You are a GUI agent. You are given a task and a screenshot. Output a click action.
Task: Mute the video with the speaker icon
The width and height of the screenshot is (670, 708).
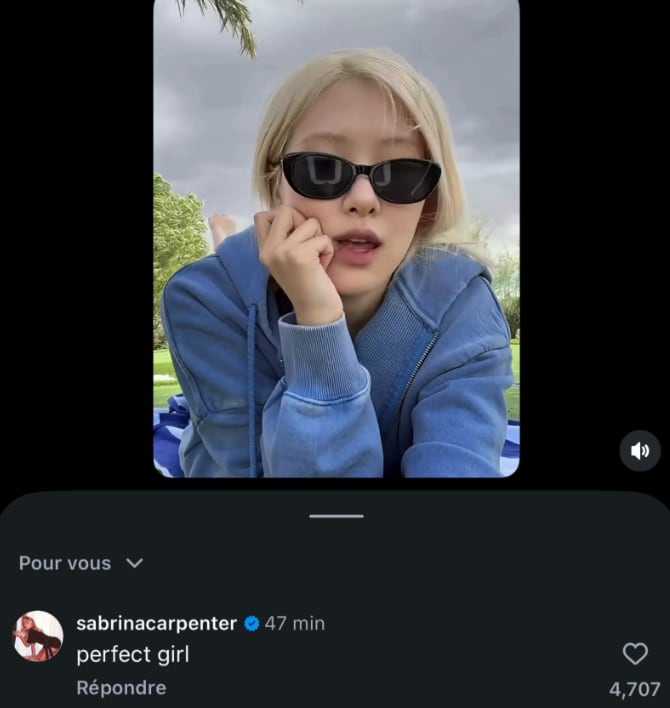click(640, 451)
